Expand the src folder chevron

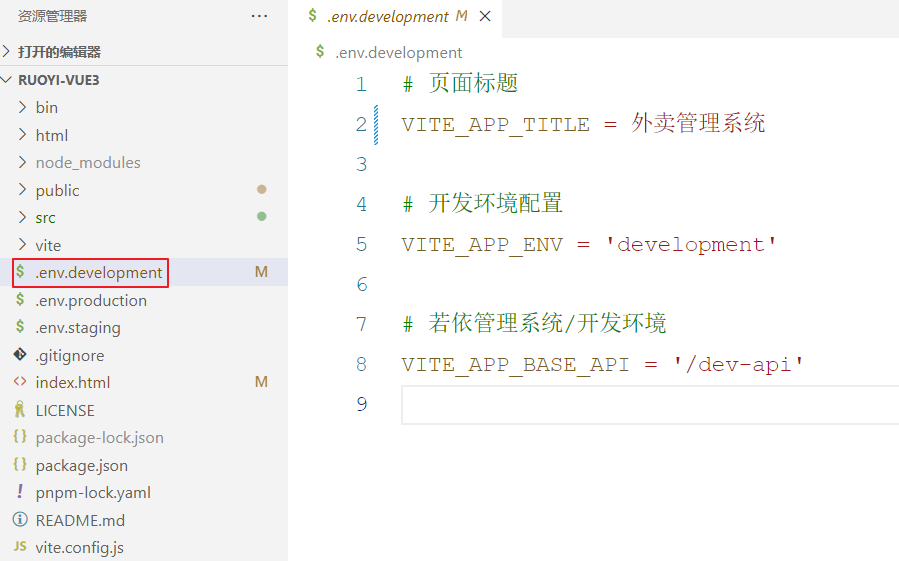[x=22, y=217]
